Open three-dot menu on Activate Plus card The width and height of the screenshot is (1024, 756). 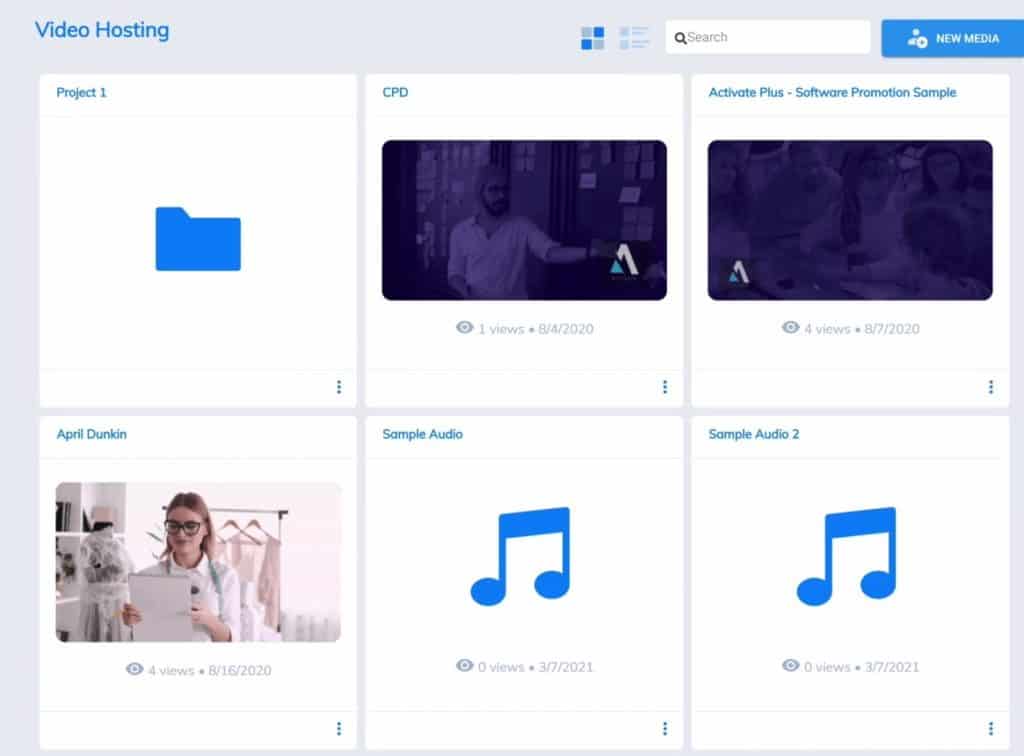pos(991,387)
